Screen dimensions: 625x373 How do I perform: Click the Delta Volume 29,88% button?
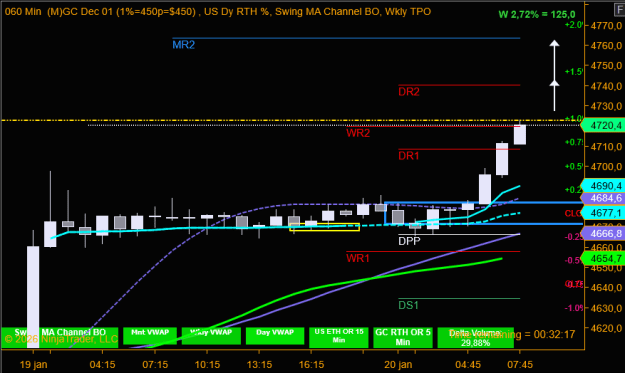click(475, 337)
